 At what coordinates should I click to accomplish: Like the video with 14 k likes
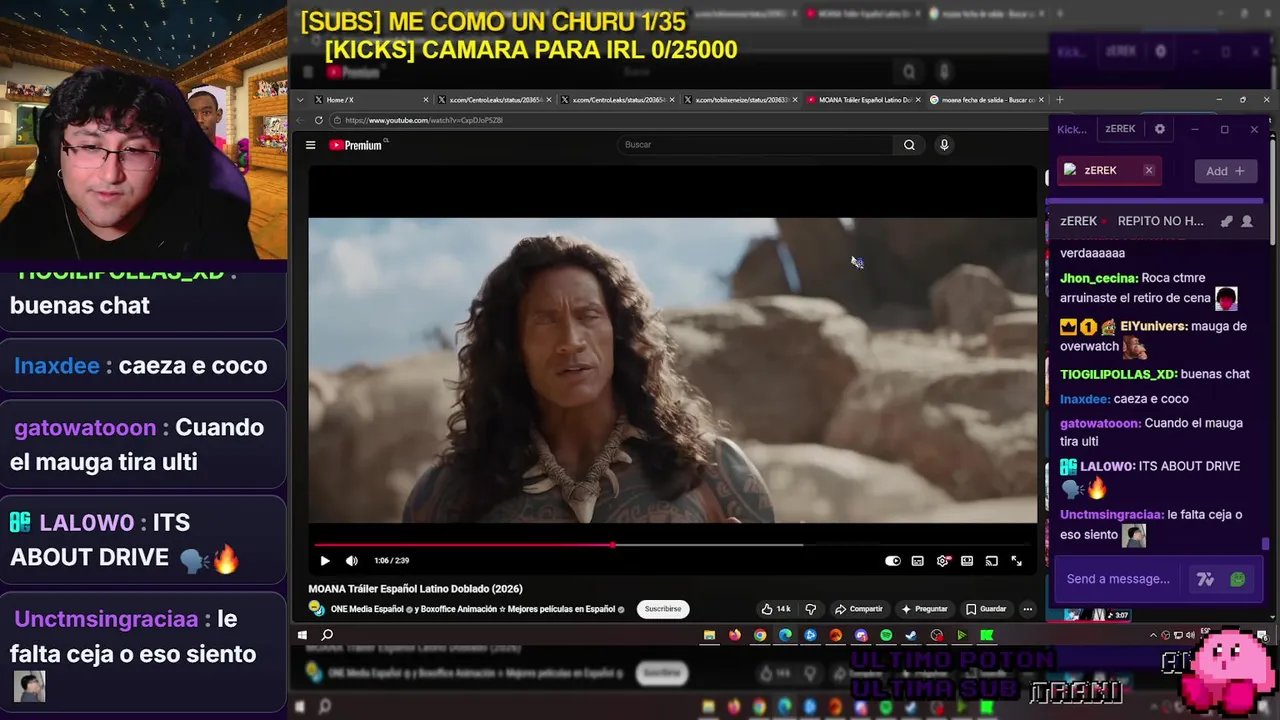(x=775, y=609)
